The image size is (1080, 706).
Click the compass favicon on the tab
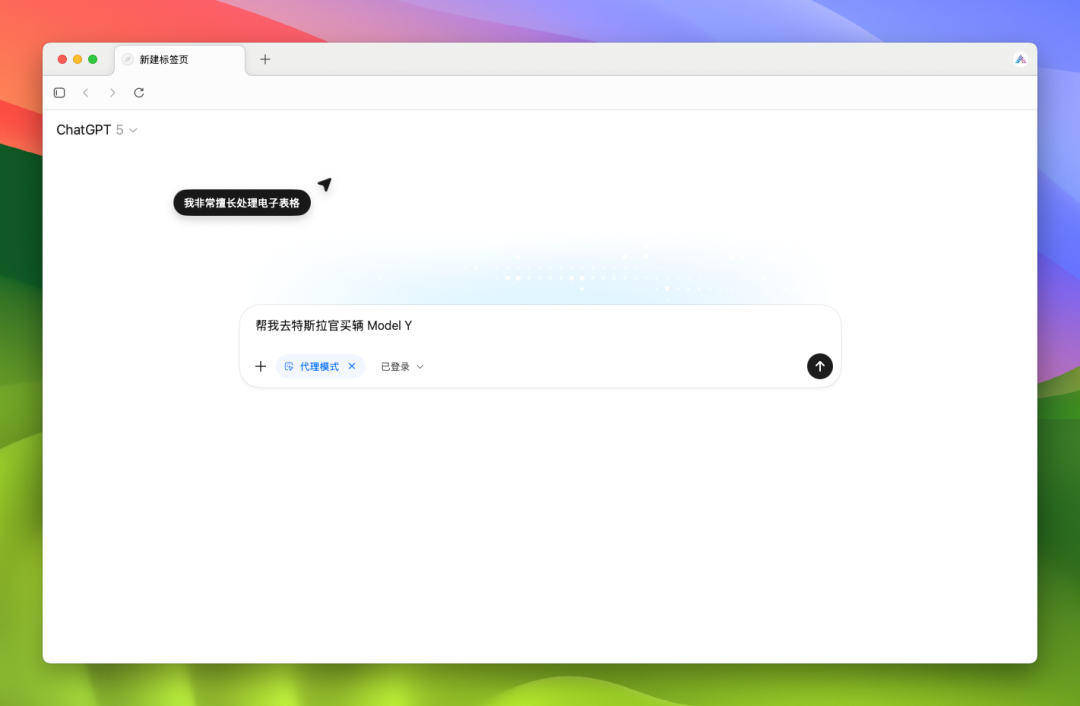[x=127, y=60]
